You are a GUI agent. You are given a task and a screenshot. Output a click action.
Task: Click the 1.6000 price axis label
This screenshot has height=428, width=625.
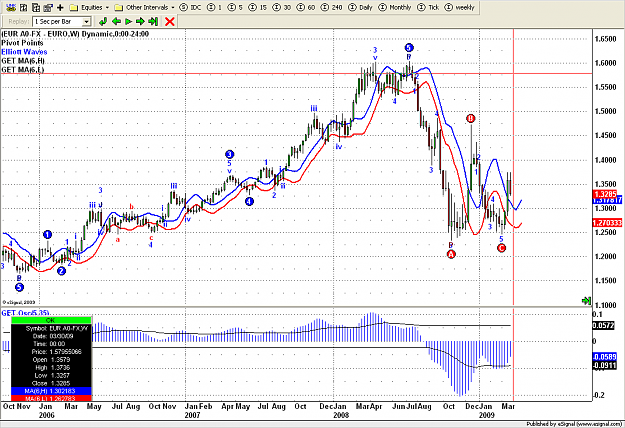coord(605,63)
